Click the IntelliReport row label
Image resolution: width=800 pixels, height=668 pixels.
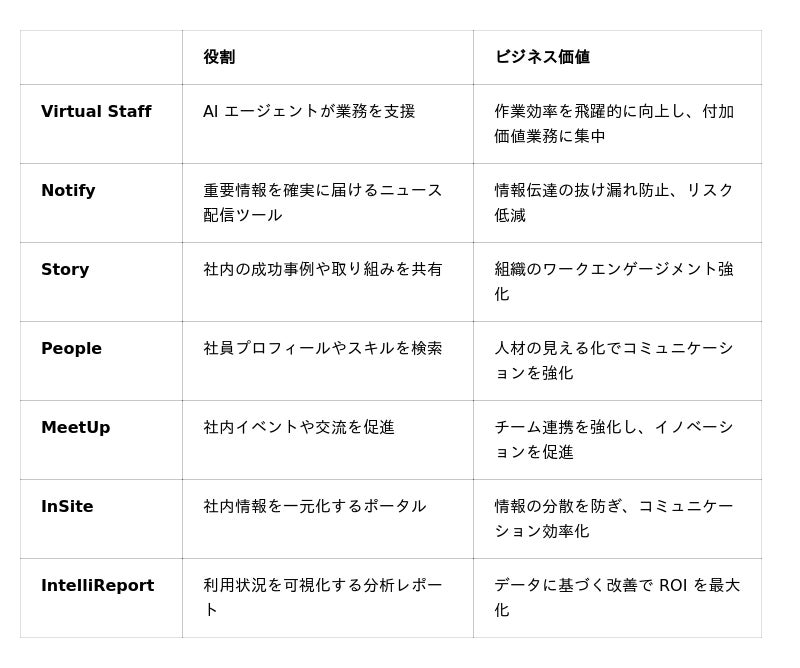pos(97,586)
